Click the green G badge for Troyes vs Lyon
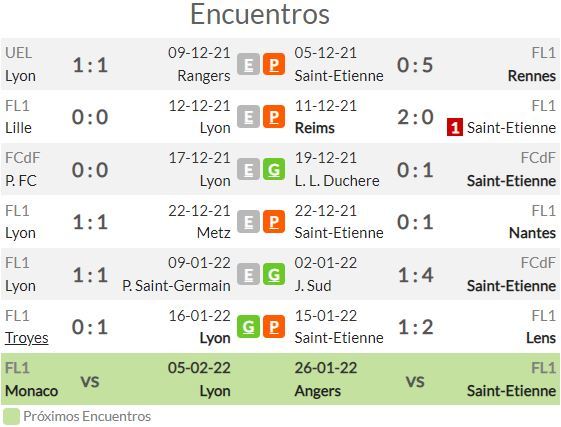Viewport: 561px width, 427px height. pos(248,326)
